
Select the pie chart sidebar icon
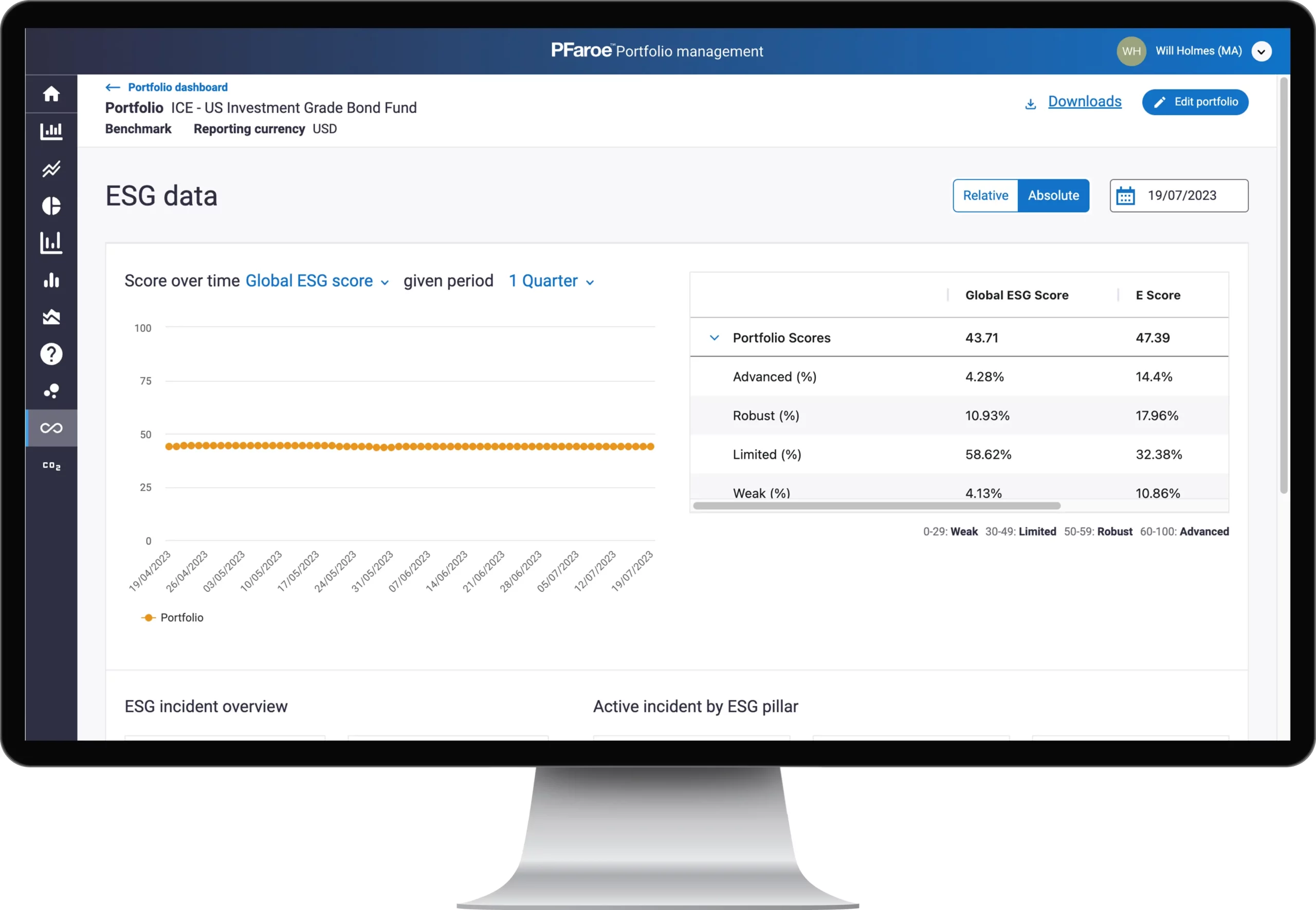pyautogui.click(x=51, y=206)
